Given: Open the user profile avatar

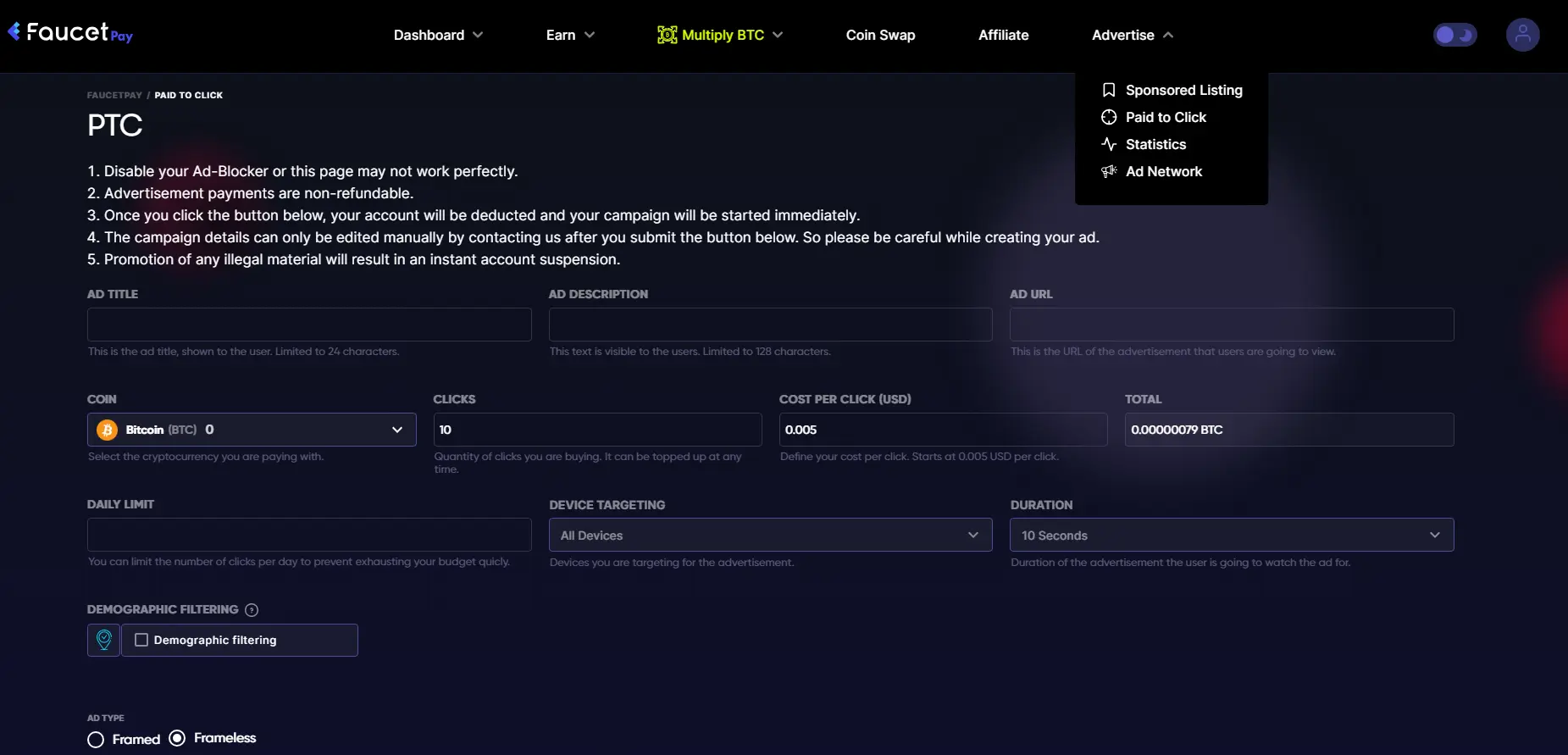Looking at the screenshot, I should click(x=1522, y=35).
